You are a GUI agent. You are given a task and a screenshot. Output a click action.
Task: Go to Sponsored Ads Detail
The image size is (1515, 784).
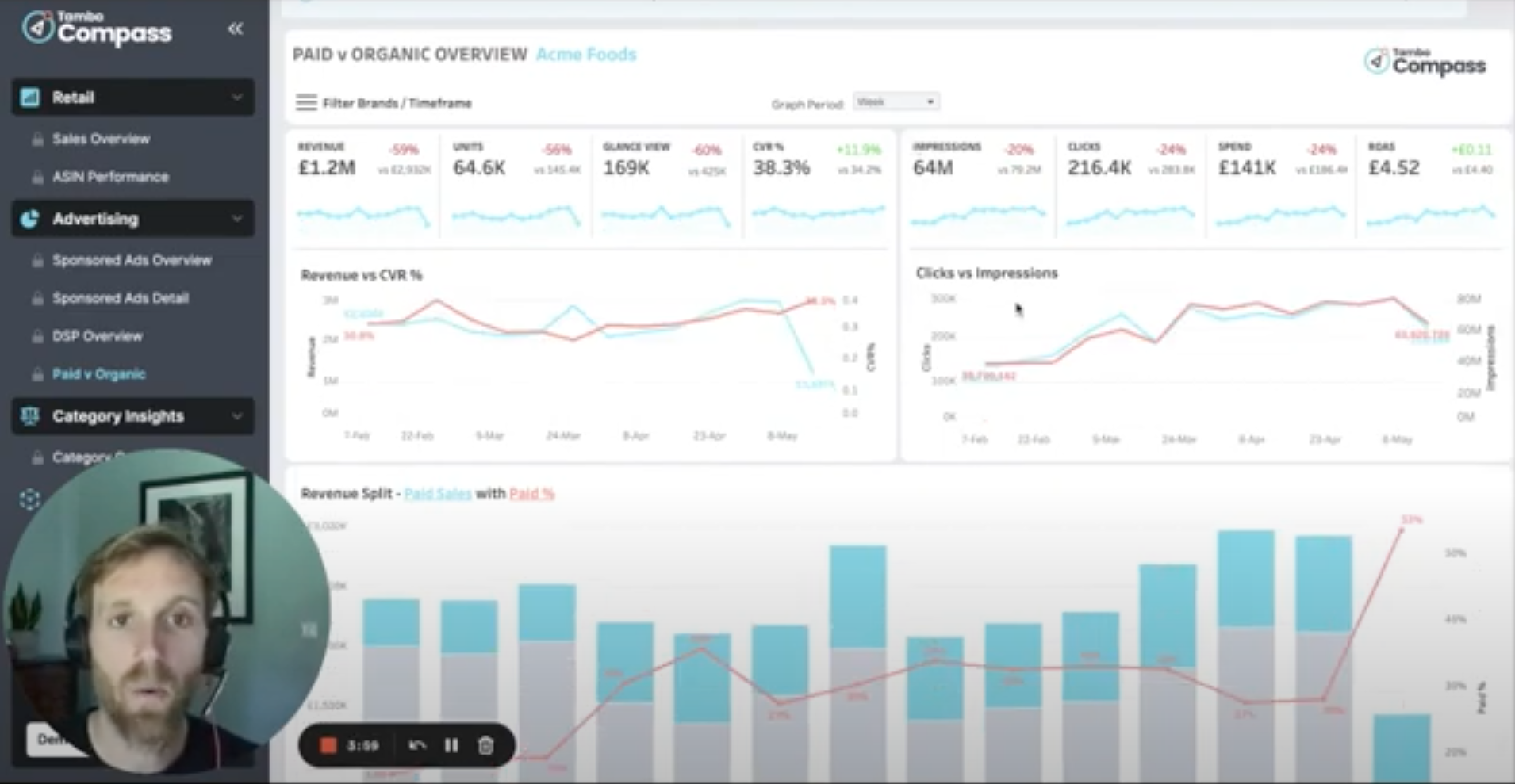coord(121,298)
